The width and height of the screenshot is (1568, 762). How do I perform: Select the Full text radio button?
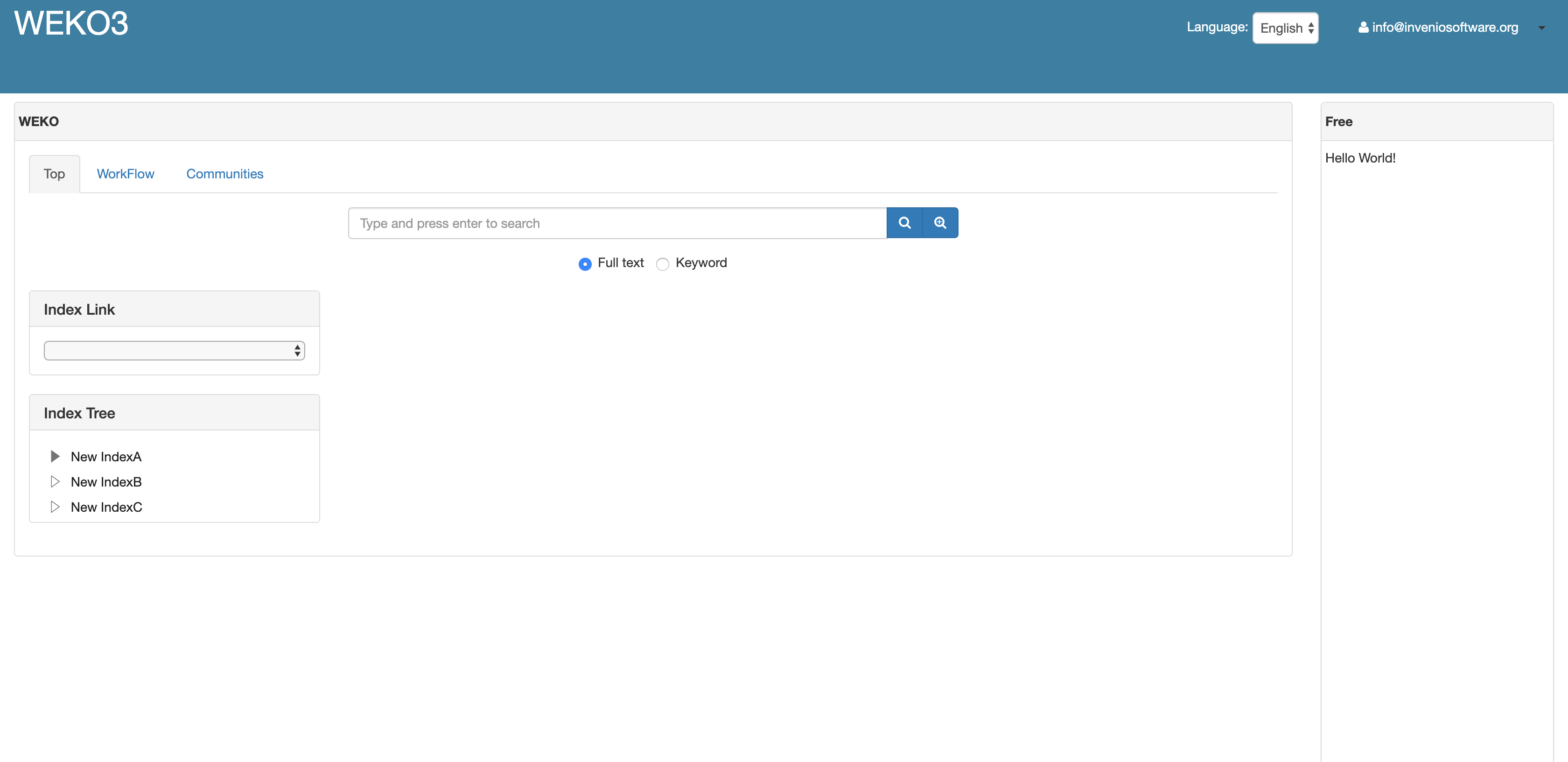[584, 264]
